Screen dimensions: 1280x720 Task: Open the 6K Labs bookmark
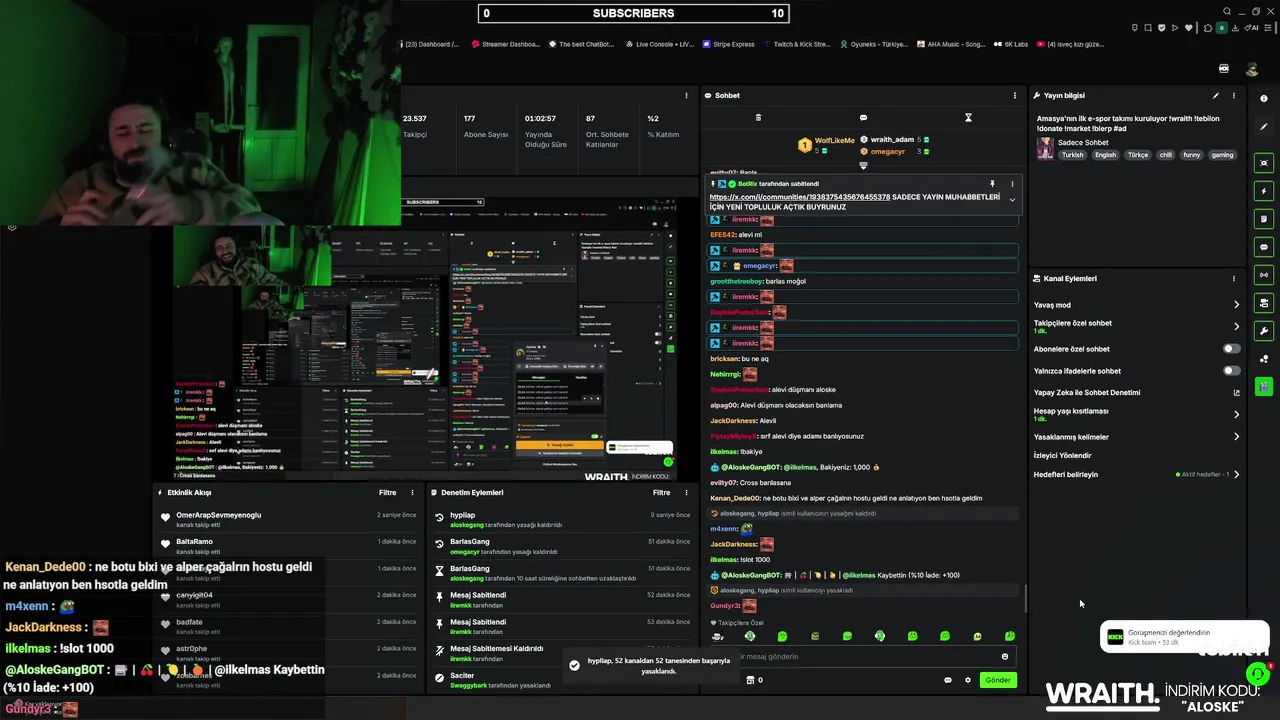point(1011,44)
